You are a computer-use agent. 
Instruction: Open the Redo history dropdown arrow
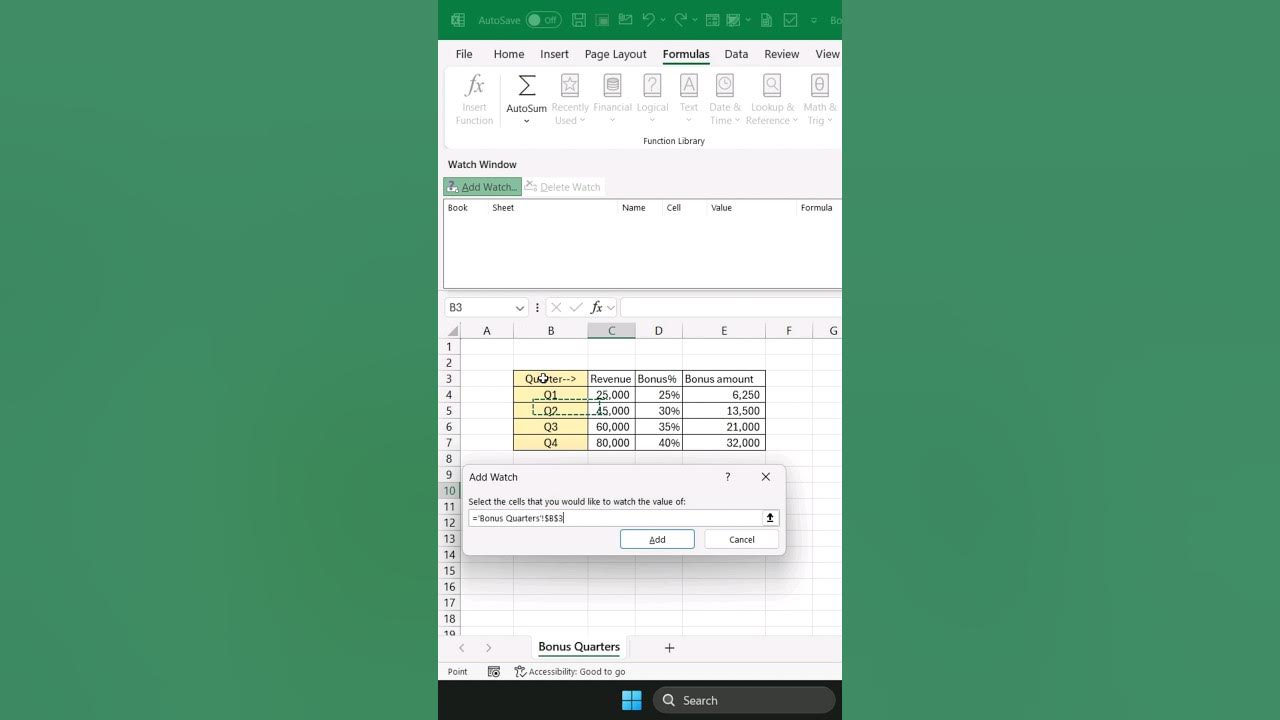click(x=695, y=20)
